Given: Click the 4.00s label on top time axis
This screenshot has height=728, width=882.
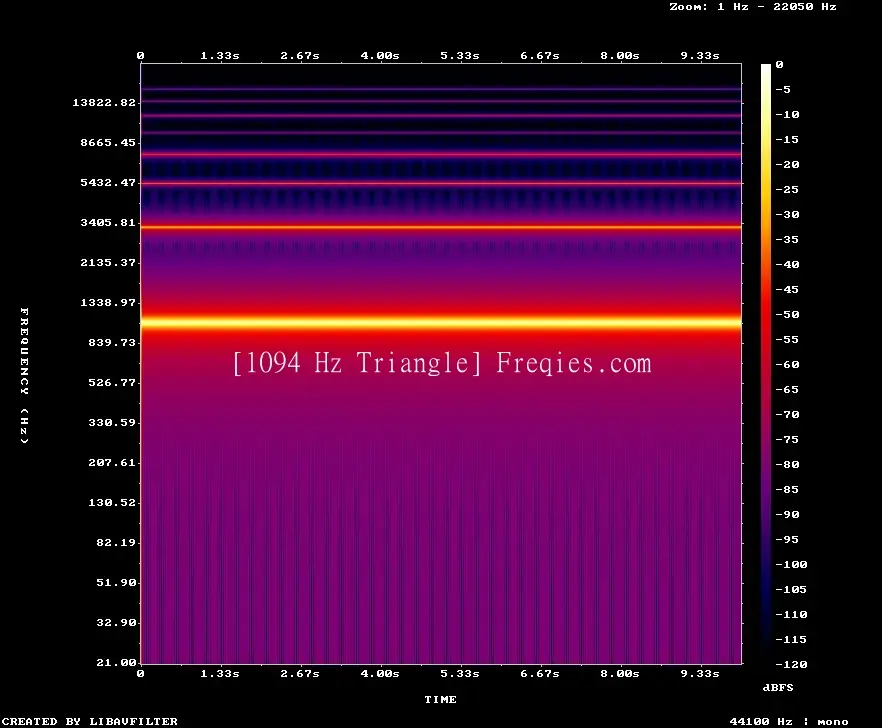Looking at the screenshot, I should coord(380,56).
